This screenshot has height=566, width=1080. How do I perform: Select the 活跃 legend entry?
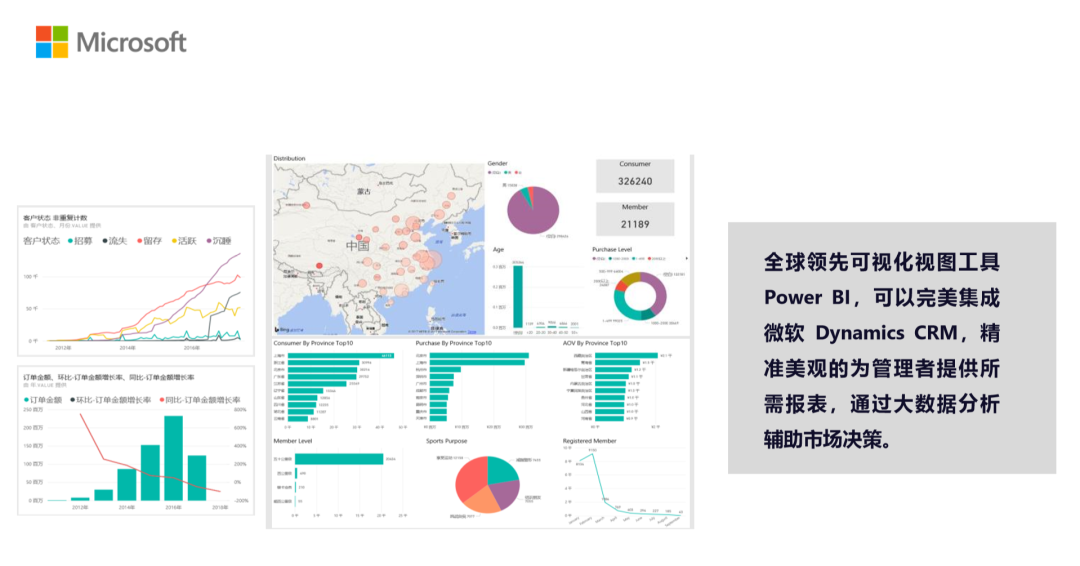184,241
